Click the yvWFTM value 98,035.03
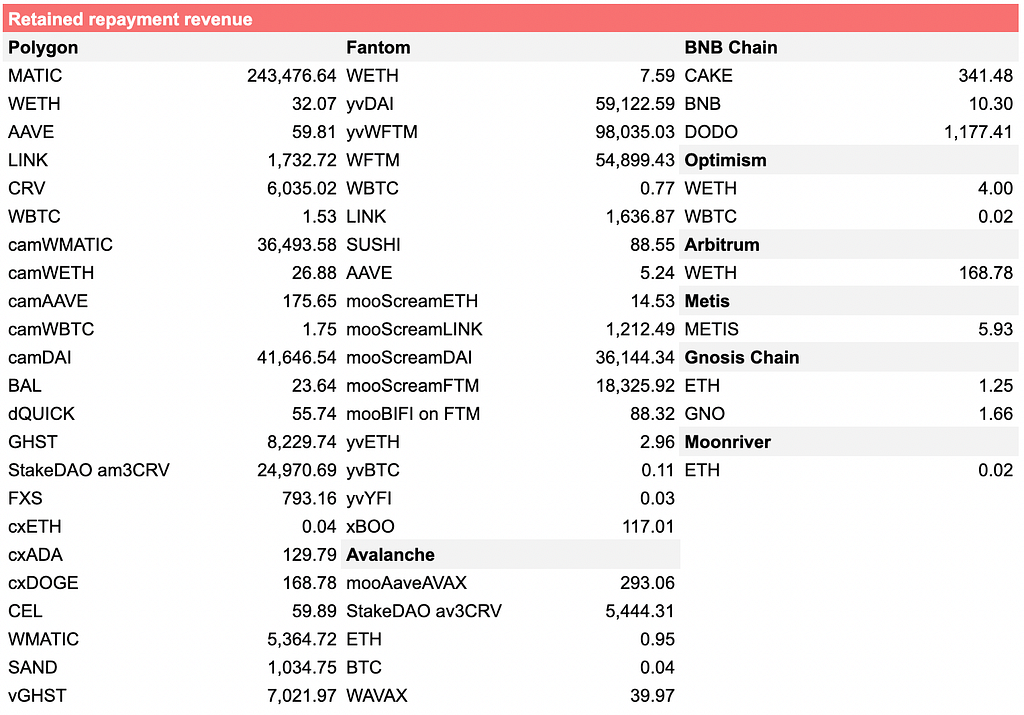1024x715 pixels. pos(634,132)
